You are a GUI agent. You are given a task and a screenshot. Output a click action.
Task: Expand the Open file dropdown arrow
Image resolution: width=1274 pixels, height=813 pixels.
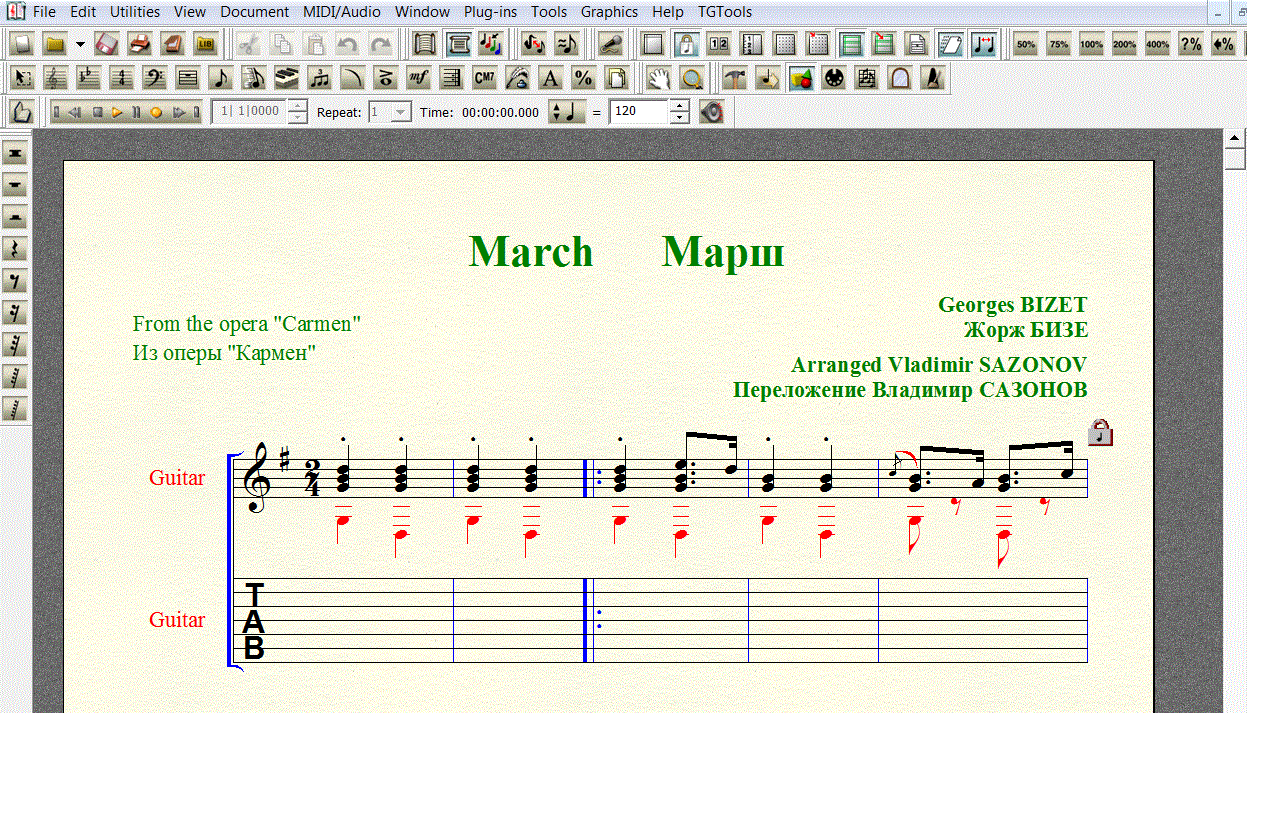tap(80, 44)
